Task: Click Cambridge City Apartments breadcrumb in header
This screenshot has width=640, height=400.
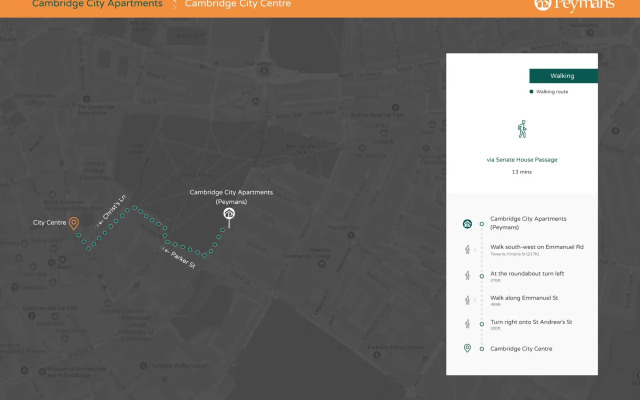Action: point(97,4)
